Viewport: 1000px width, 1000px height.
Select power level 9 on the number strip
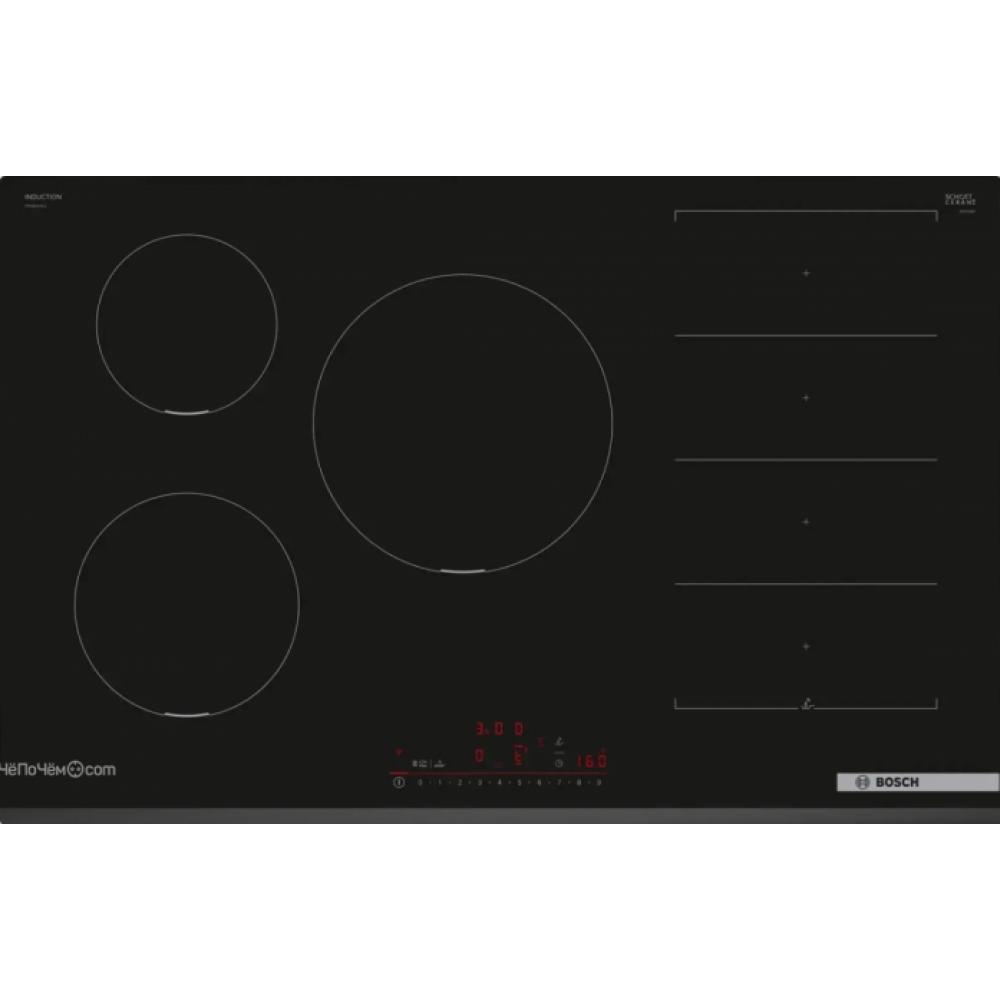(x=599, y=783)
